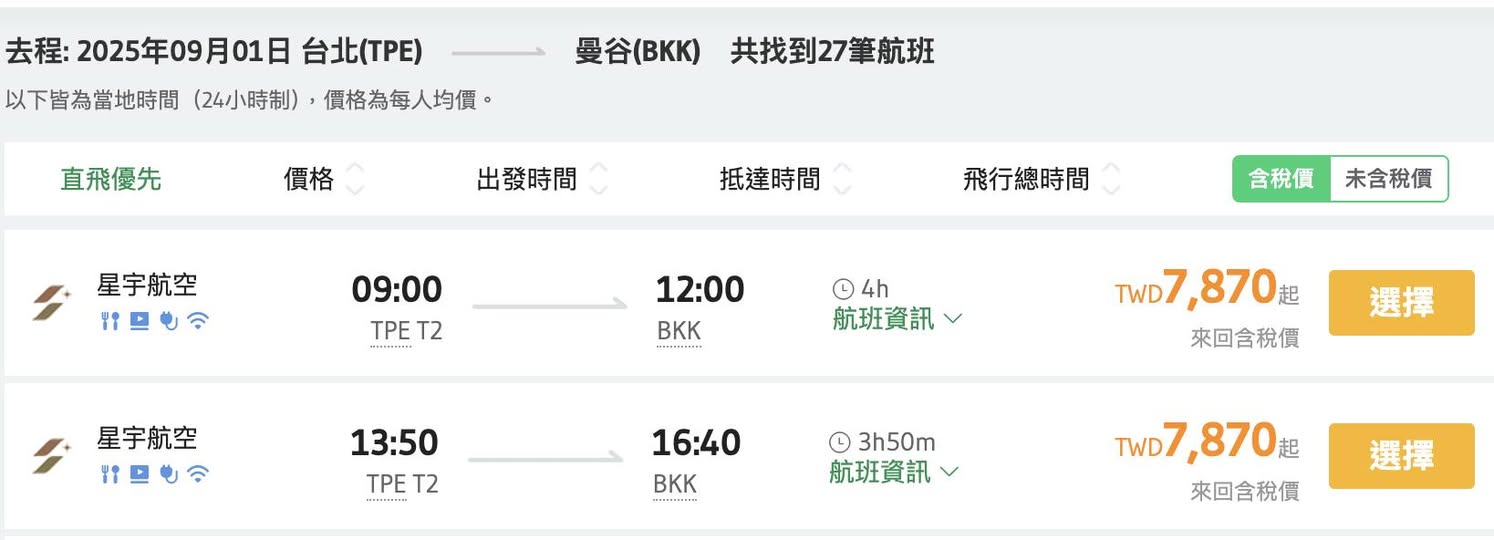Expand 航班資訊 for the 13:50 flight
The image size is (1494, 540).
click(x=893, y=472)
